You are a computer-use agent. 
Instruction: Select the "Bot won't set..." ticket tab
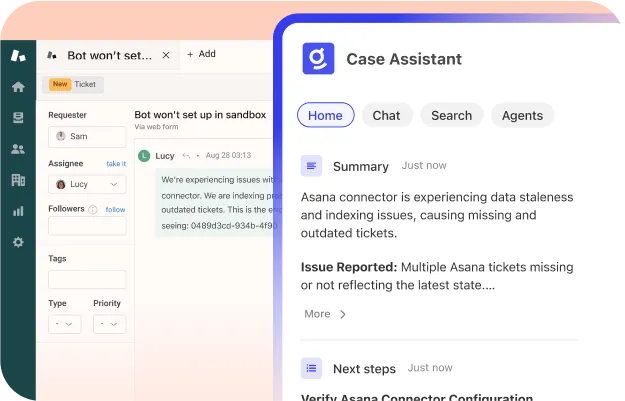pos(110,55)
